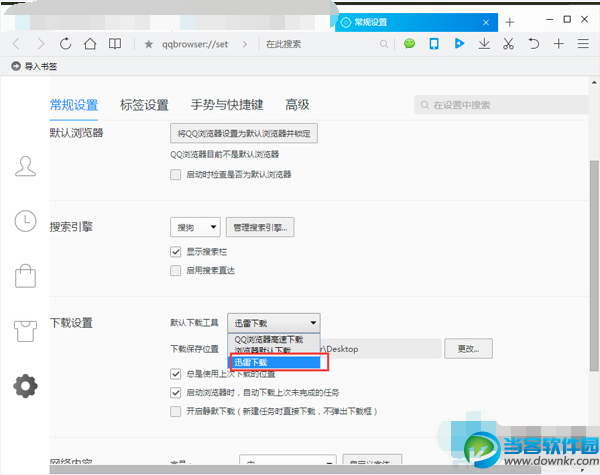
Task: Click the search magnifier in search bar
Action: pos(383,44)
